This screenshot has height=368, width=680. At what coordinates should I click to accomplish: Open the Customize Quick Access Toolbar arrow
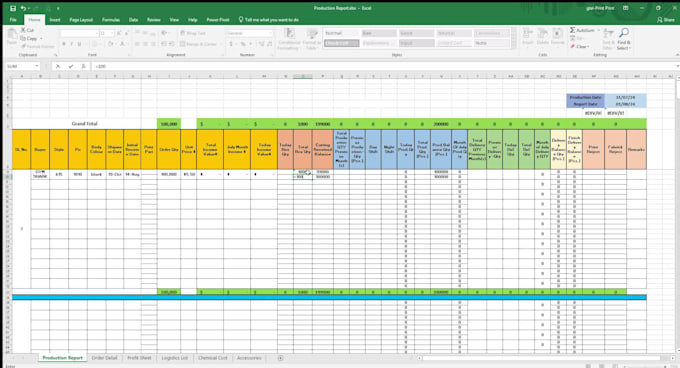coord(58,8)
